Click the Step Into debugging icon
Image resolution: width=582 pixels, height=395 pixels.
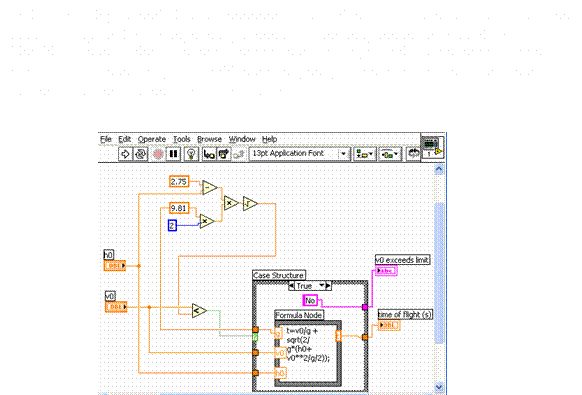tap(209, 154)
